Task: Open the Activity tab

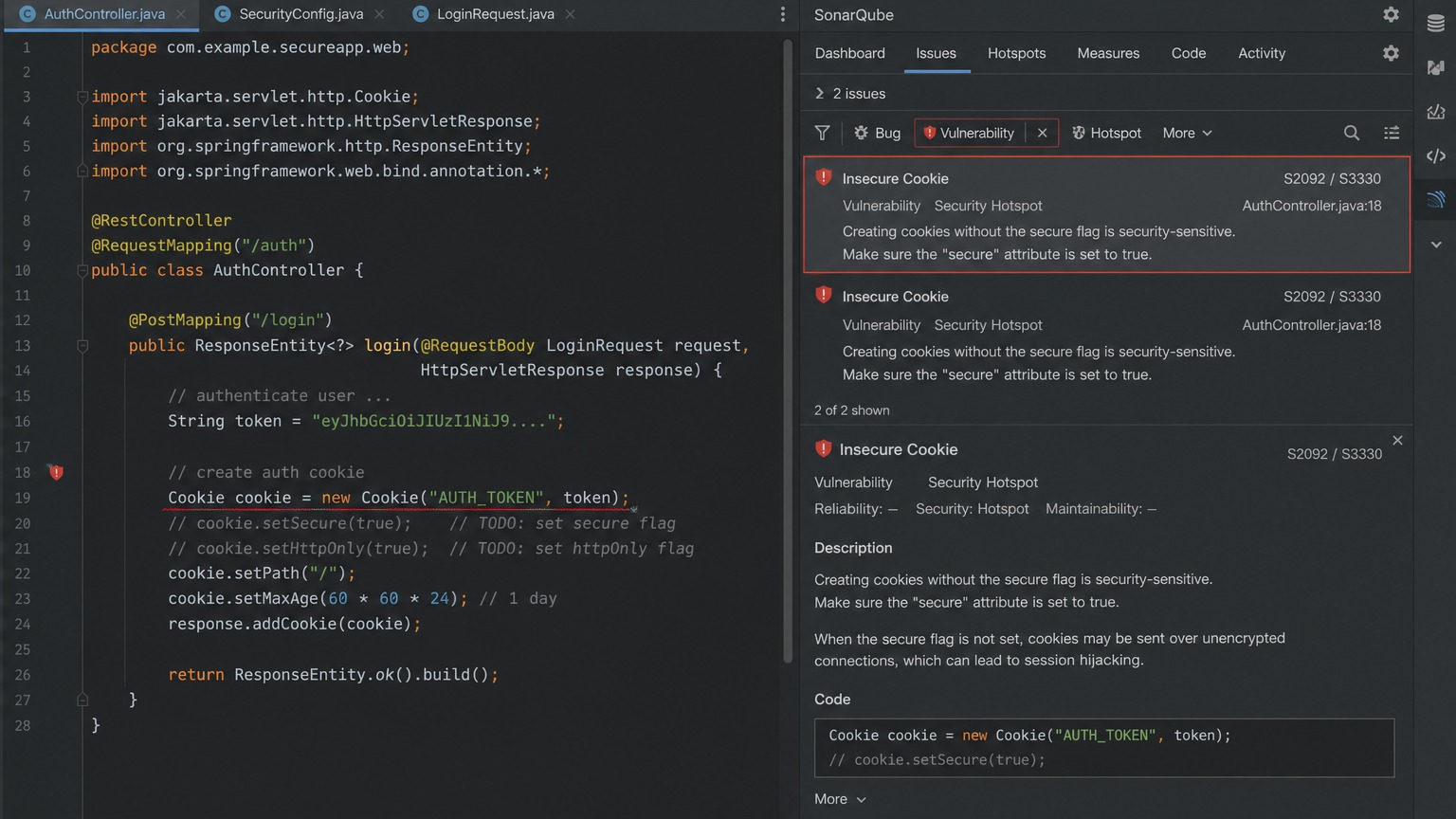Action: tap(1262, 53)
